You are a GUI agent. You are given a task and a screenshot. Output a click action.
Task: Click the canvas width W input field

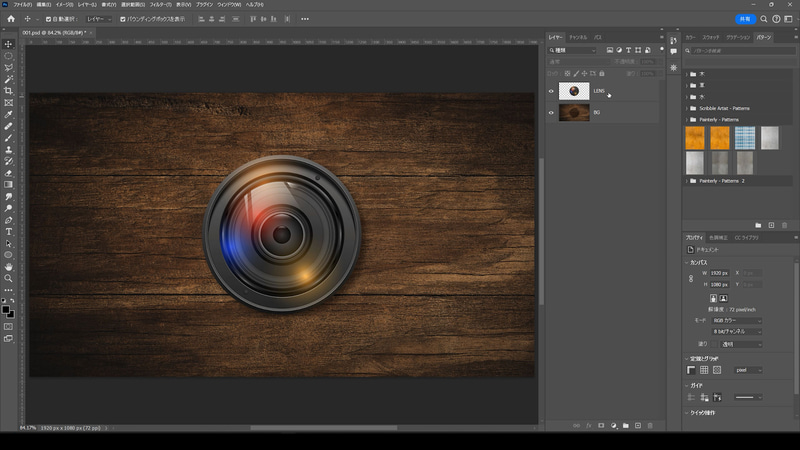pos(719,272)
